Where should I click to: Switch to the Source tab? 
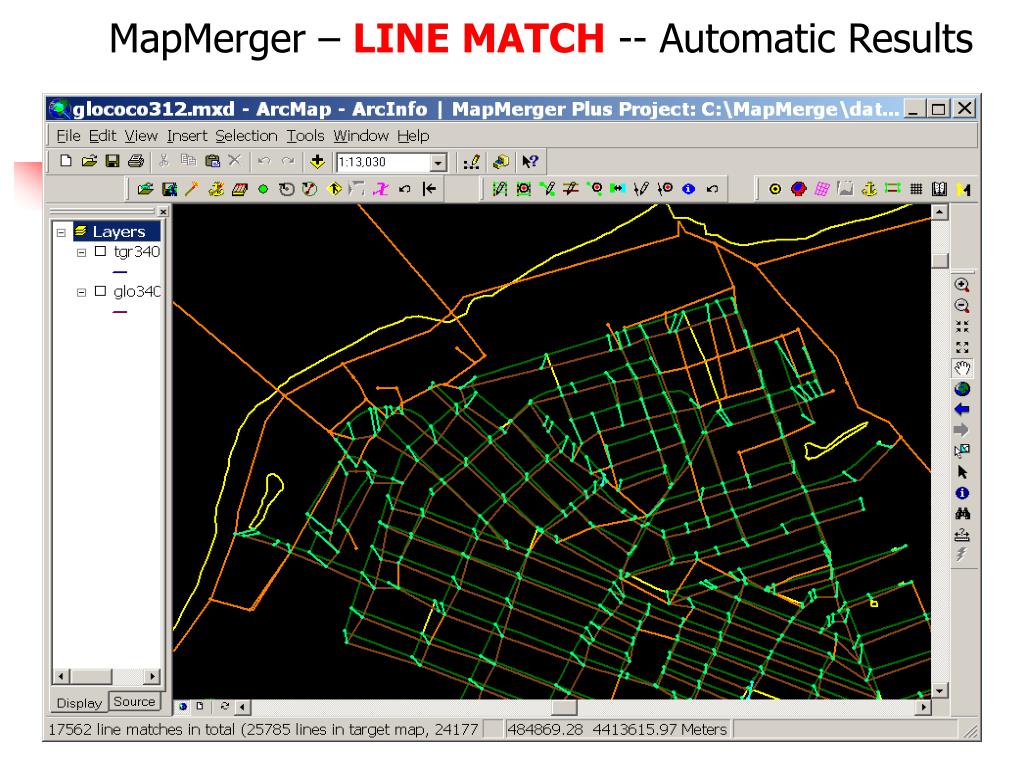coord(134,701)
